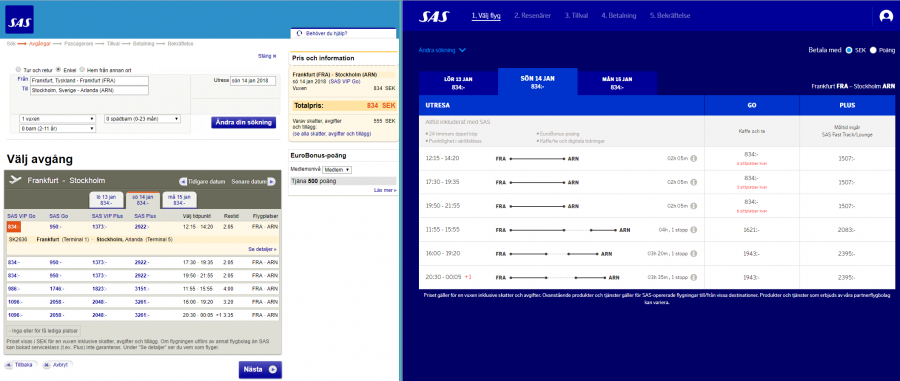The height and width of the screenshot is (381, 900).
Task: Click the info icon for the 12:15 - 14:20 flight
Action: (x=693, y=158)
